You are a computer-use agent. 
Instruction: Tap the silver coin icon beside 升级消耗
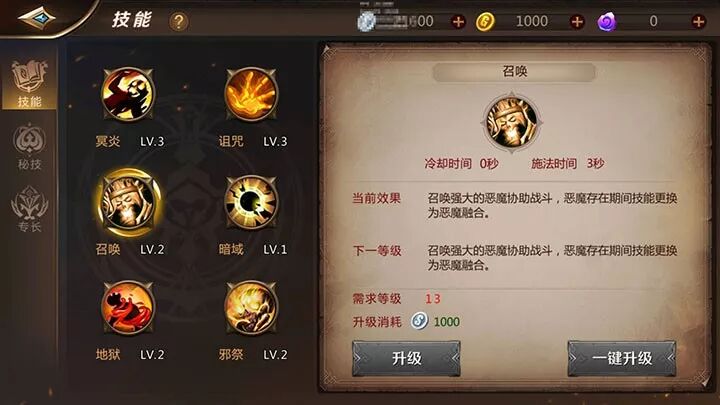tap(419, 321)
